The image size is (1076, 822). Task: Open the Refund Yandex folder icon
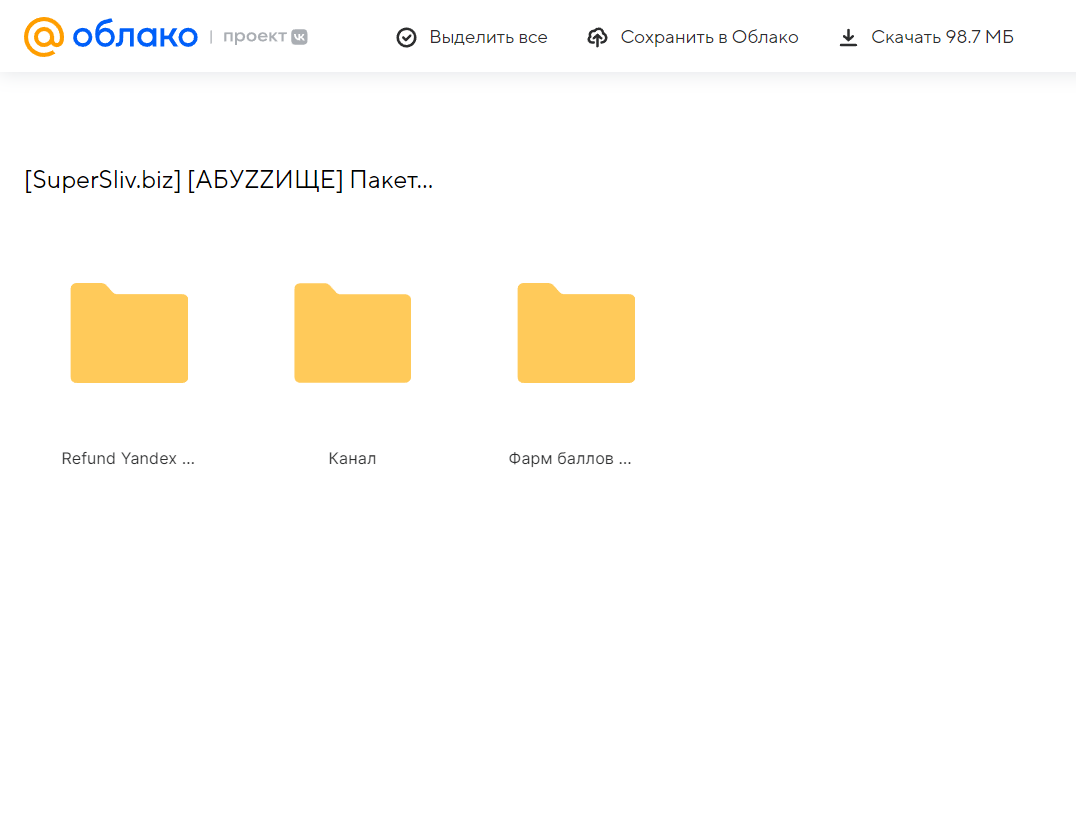tap(129, 333)
